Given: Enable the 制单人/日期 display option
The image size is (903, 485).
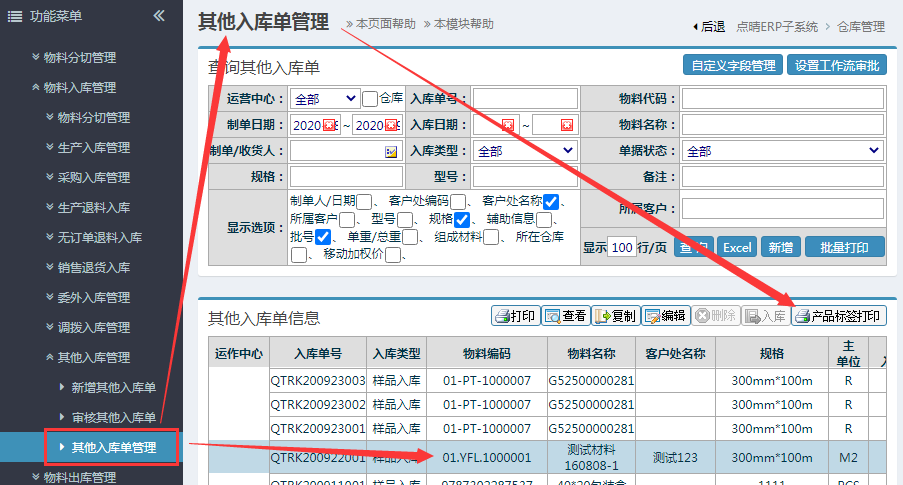Looking at the screenshot, I should point(364,202).
